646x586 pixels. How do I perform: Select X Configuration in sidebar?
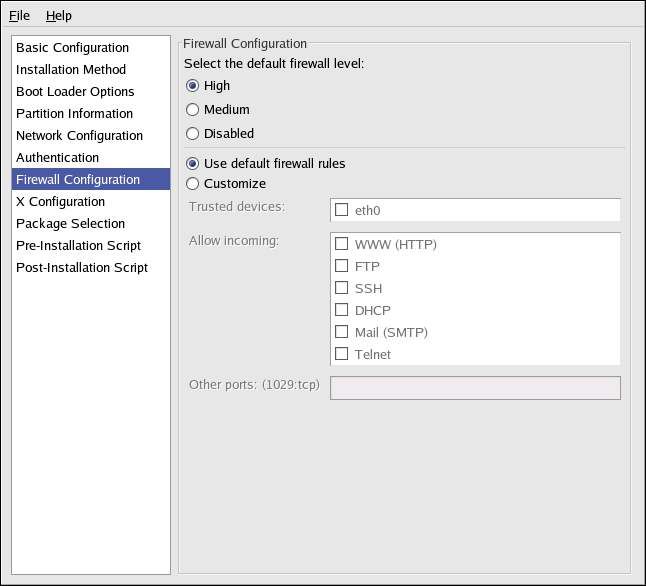60,202
